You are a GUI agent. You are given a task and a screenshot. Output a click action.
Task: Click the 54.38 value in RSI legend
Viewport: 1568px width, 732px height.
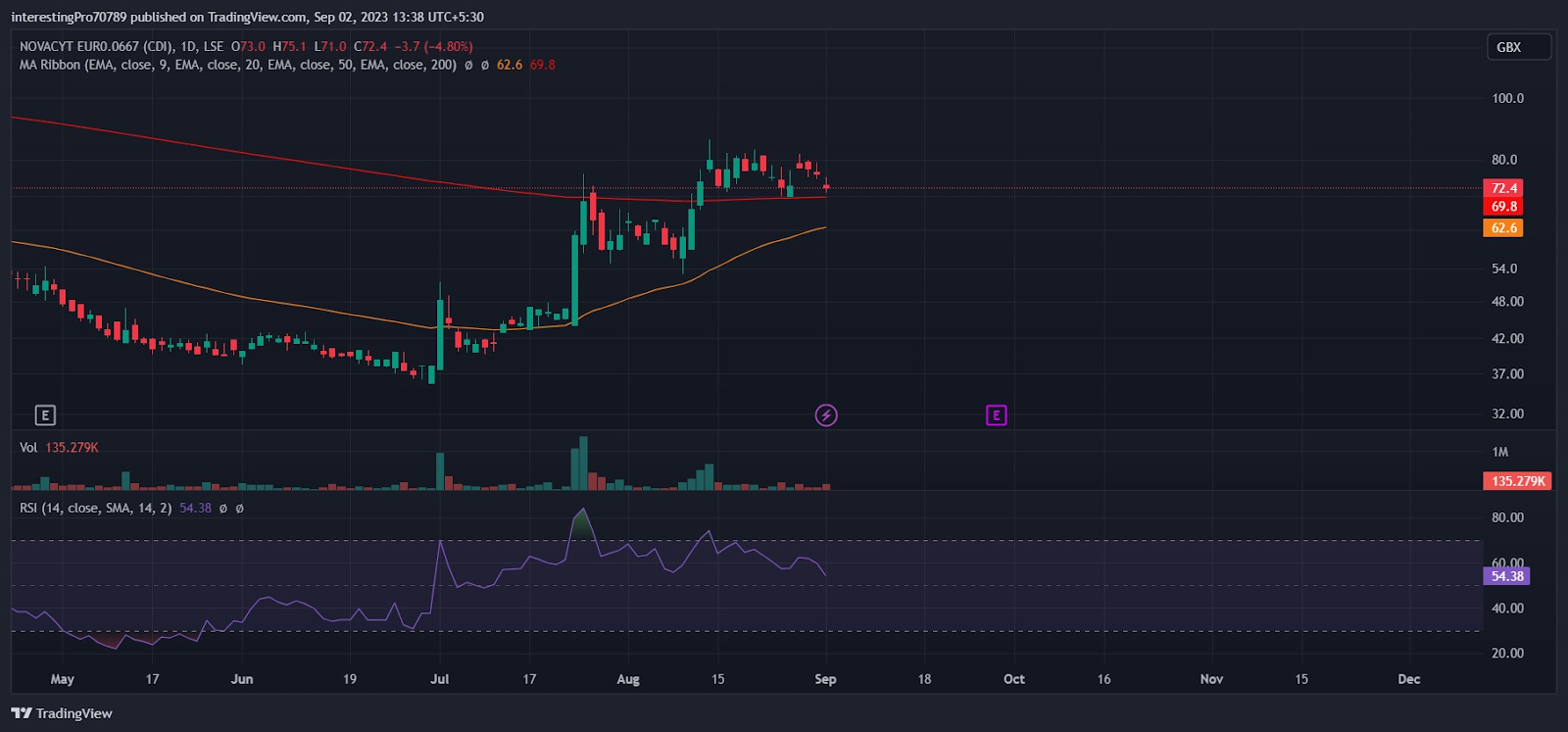point(195,509)
